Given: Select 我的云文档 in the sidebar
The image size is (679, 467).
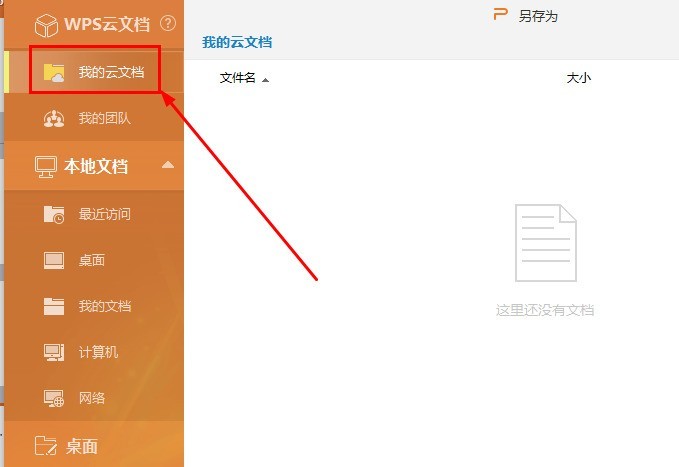Looking at the screenshot, I should click(x=94, y=71).
